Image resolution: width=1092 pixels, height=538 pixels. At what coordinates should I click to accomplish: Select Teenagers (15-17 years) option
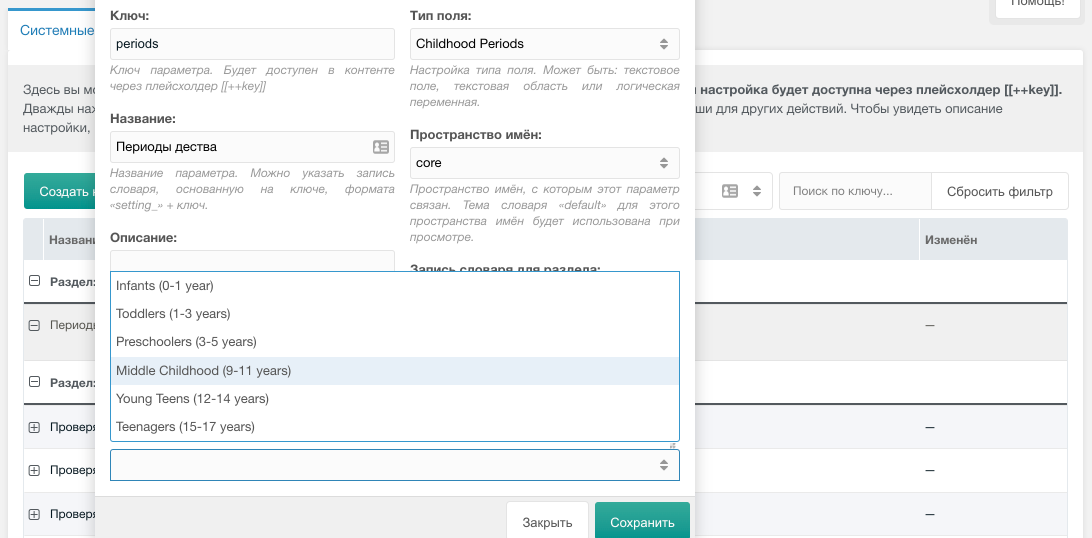[394, 427]
